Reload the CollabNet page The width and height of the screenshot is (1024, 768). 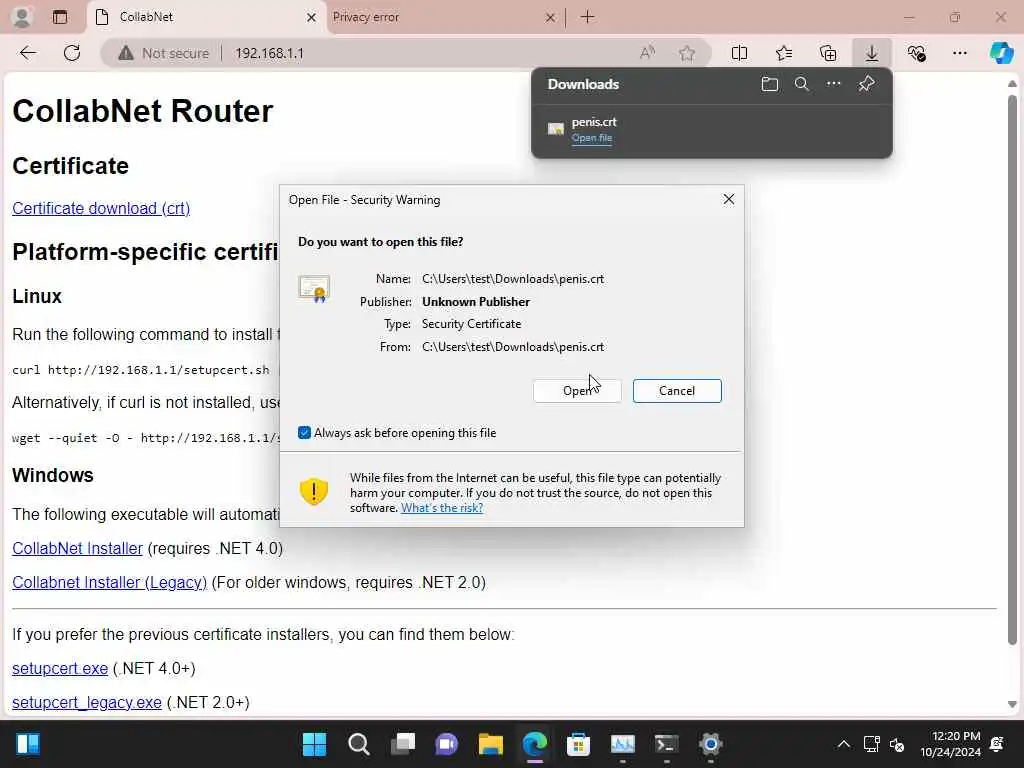tap(72, 53)
